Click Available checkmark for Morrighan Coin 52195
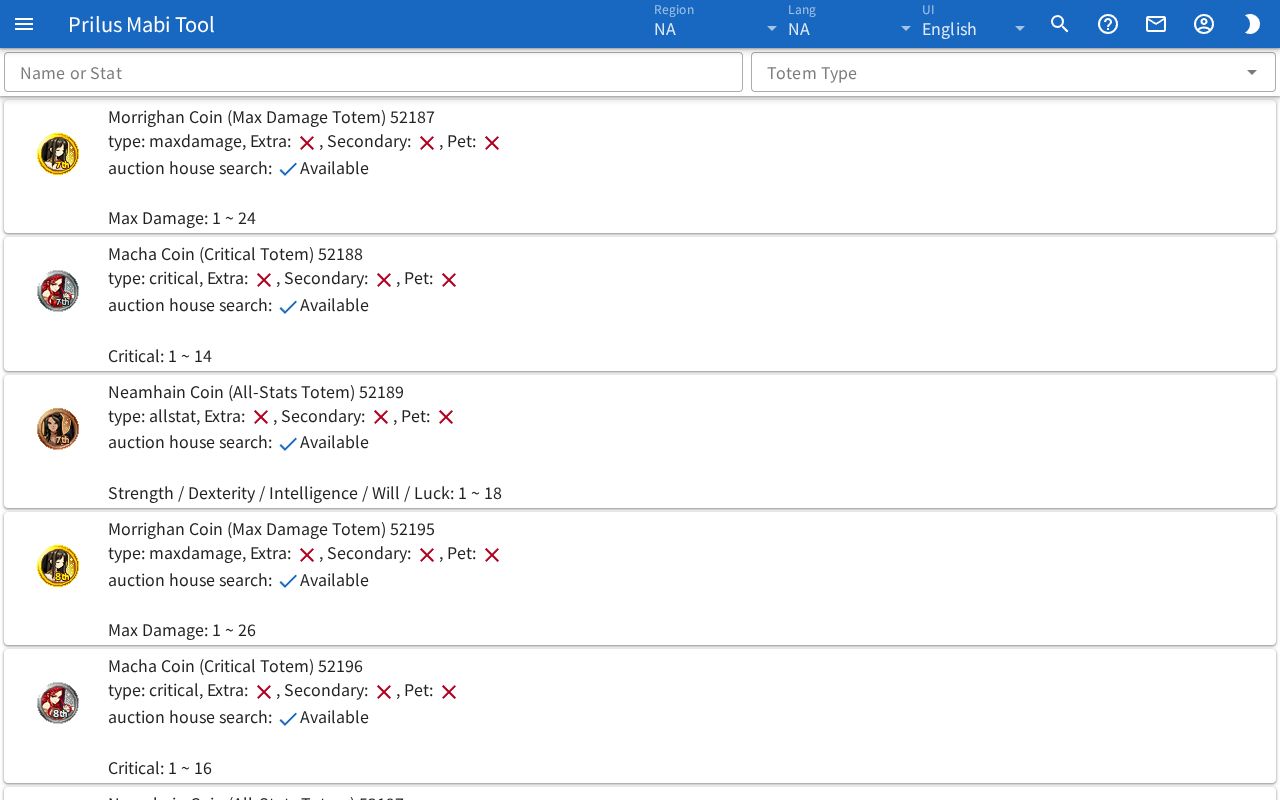The width and height of the screenshot is (1280, 800). tap(288, 582)
